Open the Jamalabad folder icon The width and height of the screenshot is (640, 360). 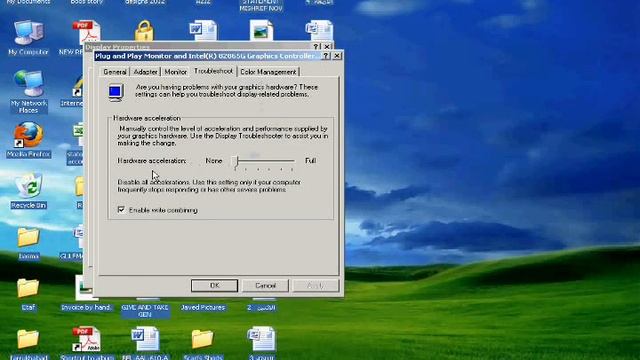tap(28, 339)
